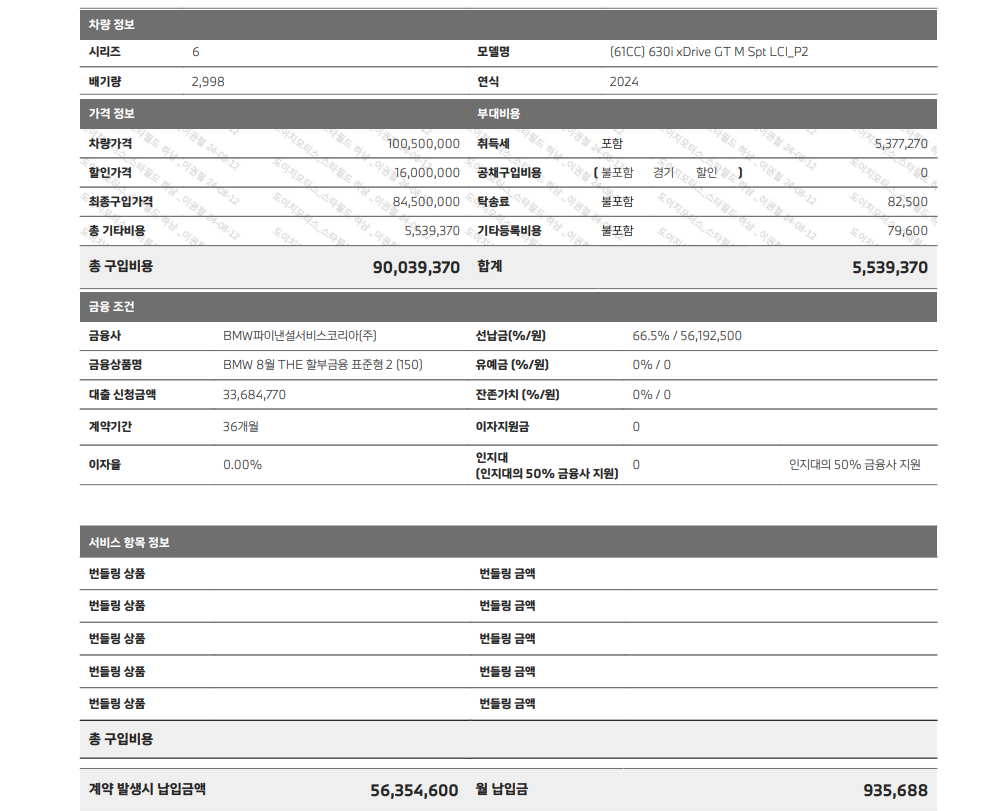Click the 금융 조건 section header
Screen dimensions: 985x811
(111, 306)
